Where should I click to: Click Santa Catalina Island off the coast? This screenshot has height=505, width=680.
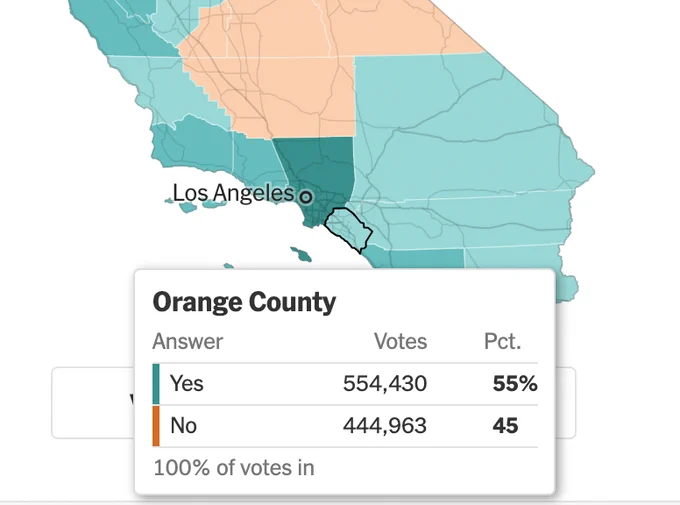click(x=301, y=254)
